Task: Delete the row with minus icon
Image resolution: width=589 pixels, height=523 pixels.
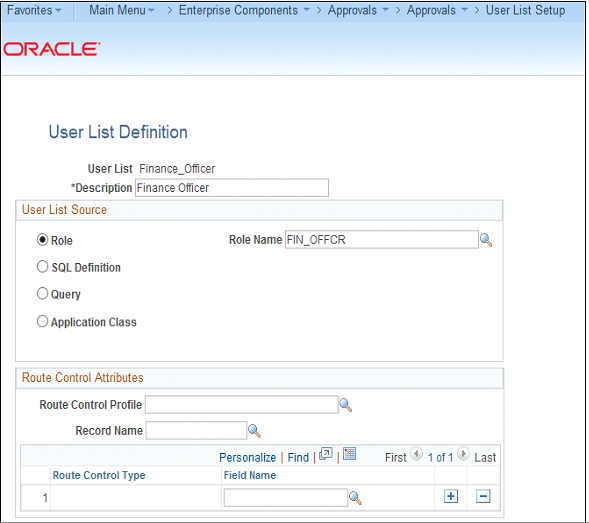Action: tap(483, 496)
